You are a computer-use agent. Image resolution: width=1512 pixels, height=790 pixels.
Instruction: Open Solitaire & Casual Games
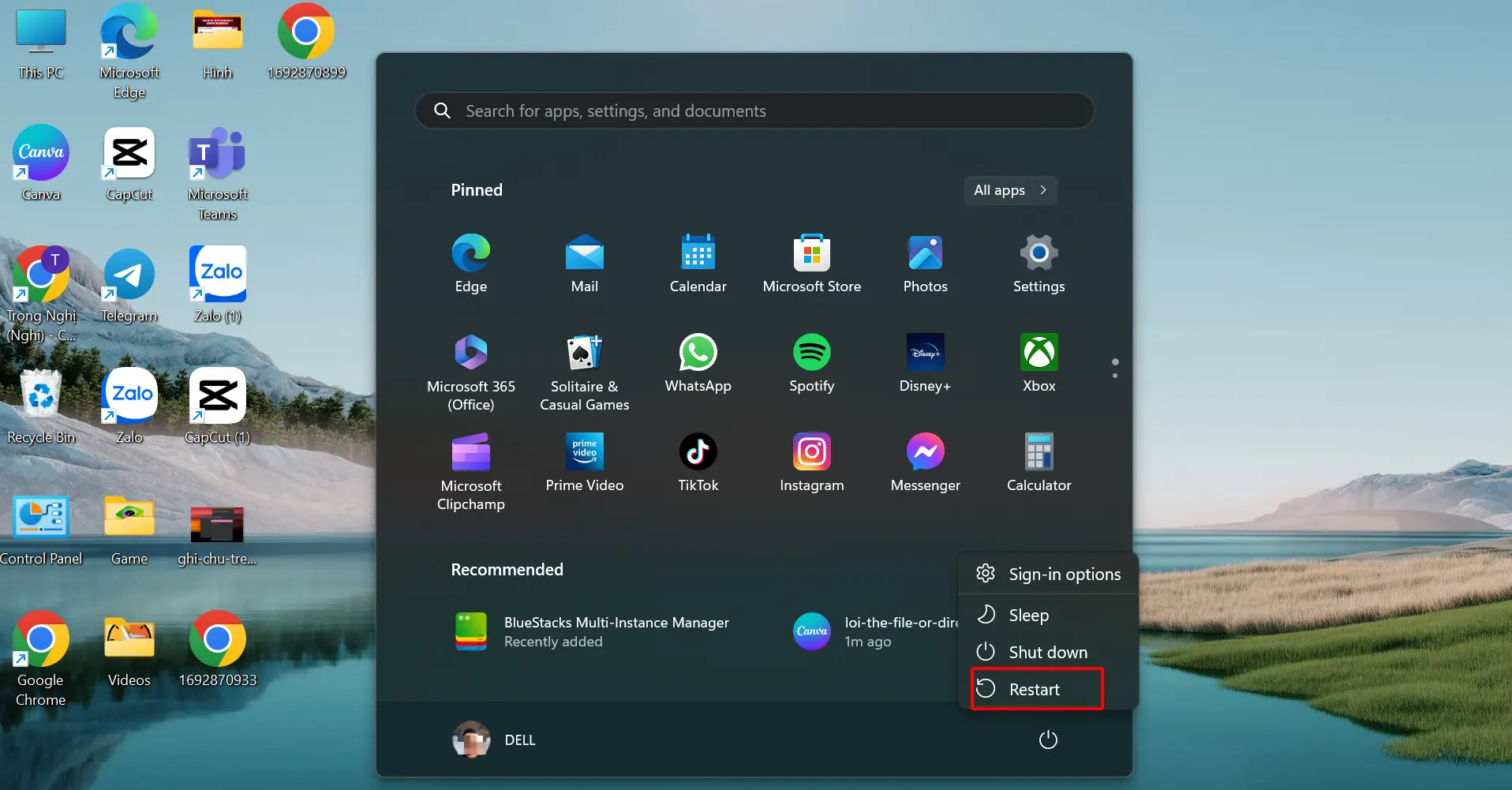[585, 372]
